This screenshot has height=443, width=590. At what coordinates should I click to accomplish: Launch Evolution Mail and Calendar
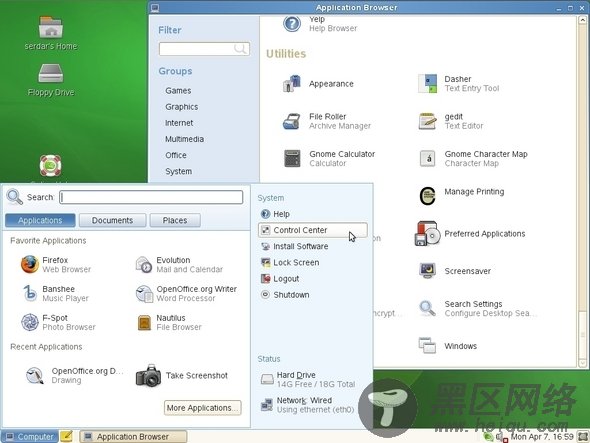(x=179, y=265)
